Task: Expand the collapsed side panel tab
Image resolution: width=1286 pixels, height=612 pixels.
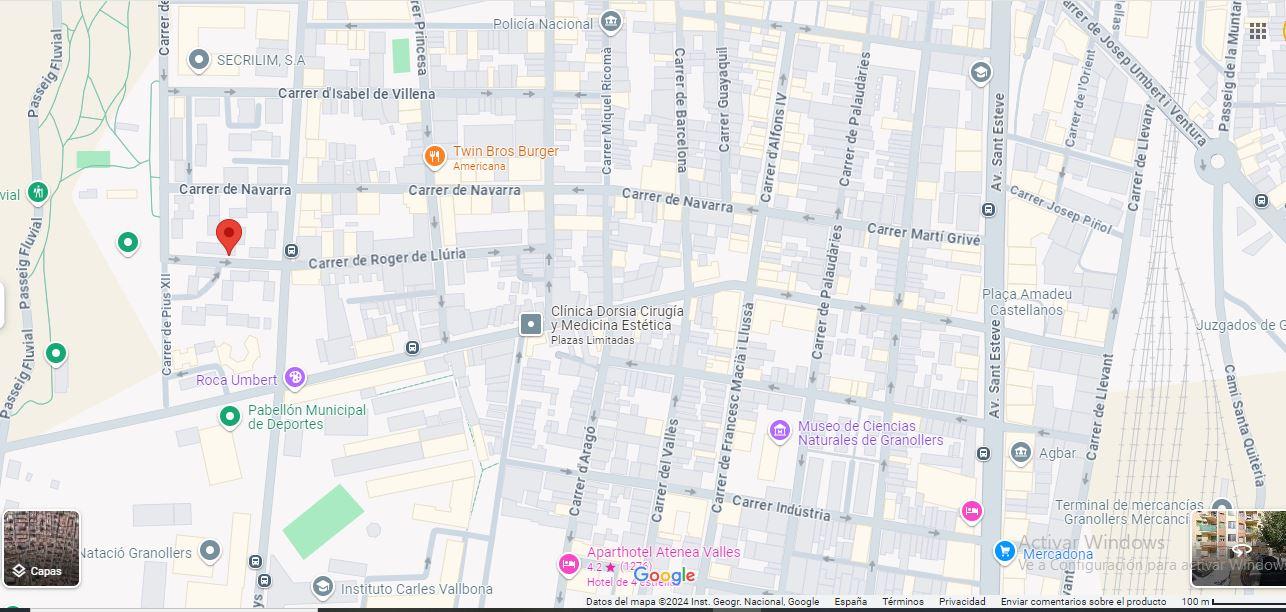Action: (x=2, y=305)
